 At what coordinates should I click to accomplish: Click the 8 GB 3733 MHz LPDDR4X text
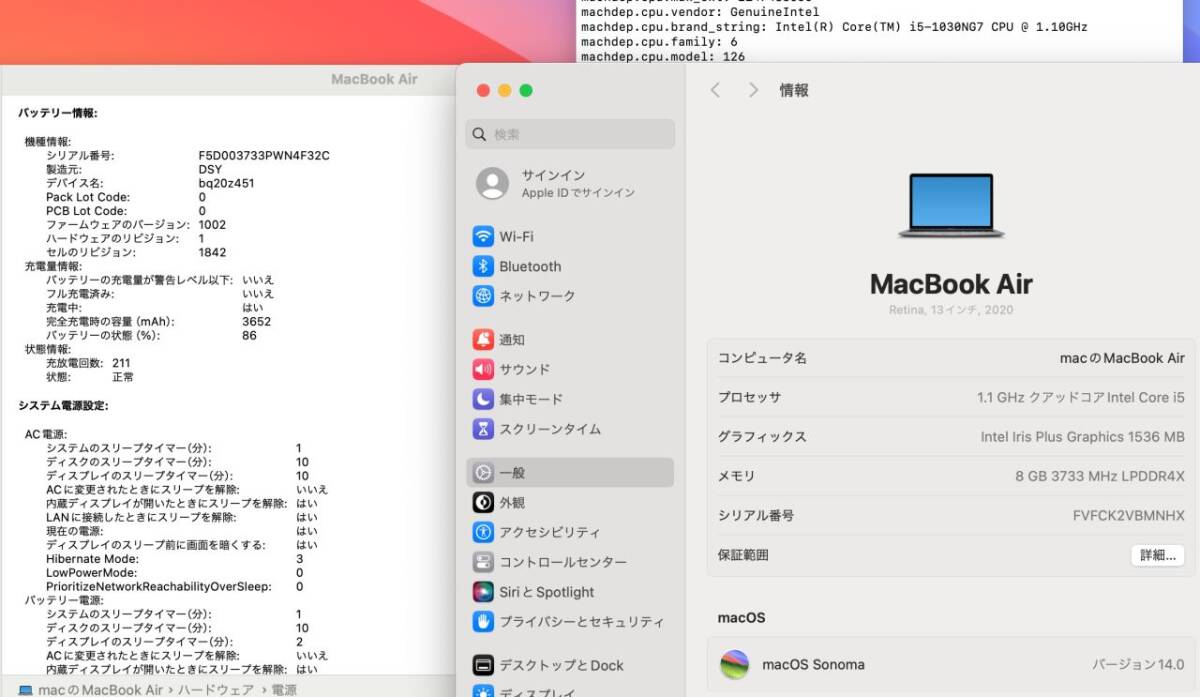point(1100,476)
